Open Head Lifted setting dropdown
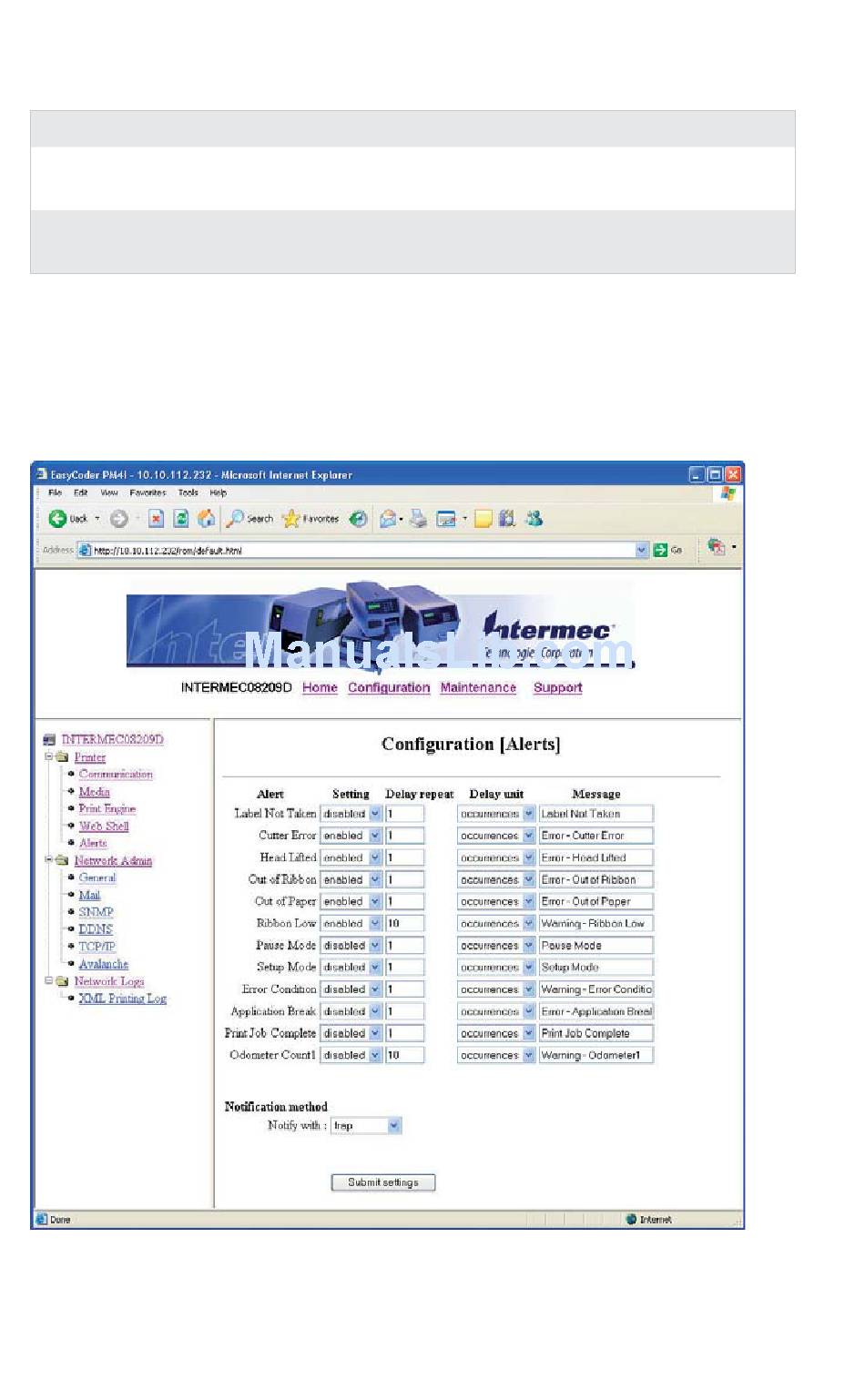This screenshot has width=865, height=1400. [x=375, y=857]
